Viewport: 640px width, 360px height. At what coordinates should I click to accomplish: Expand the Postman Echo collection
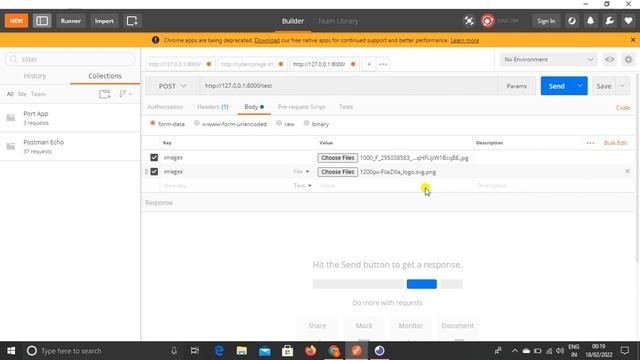[x=70, y=146]
